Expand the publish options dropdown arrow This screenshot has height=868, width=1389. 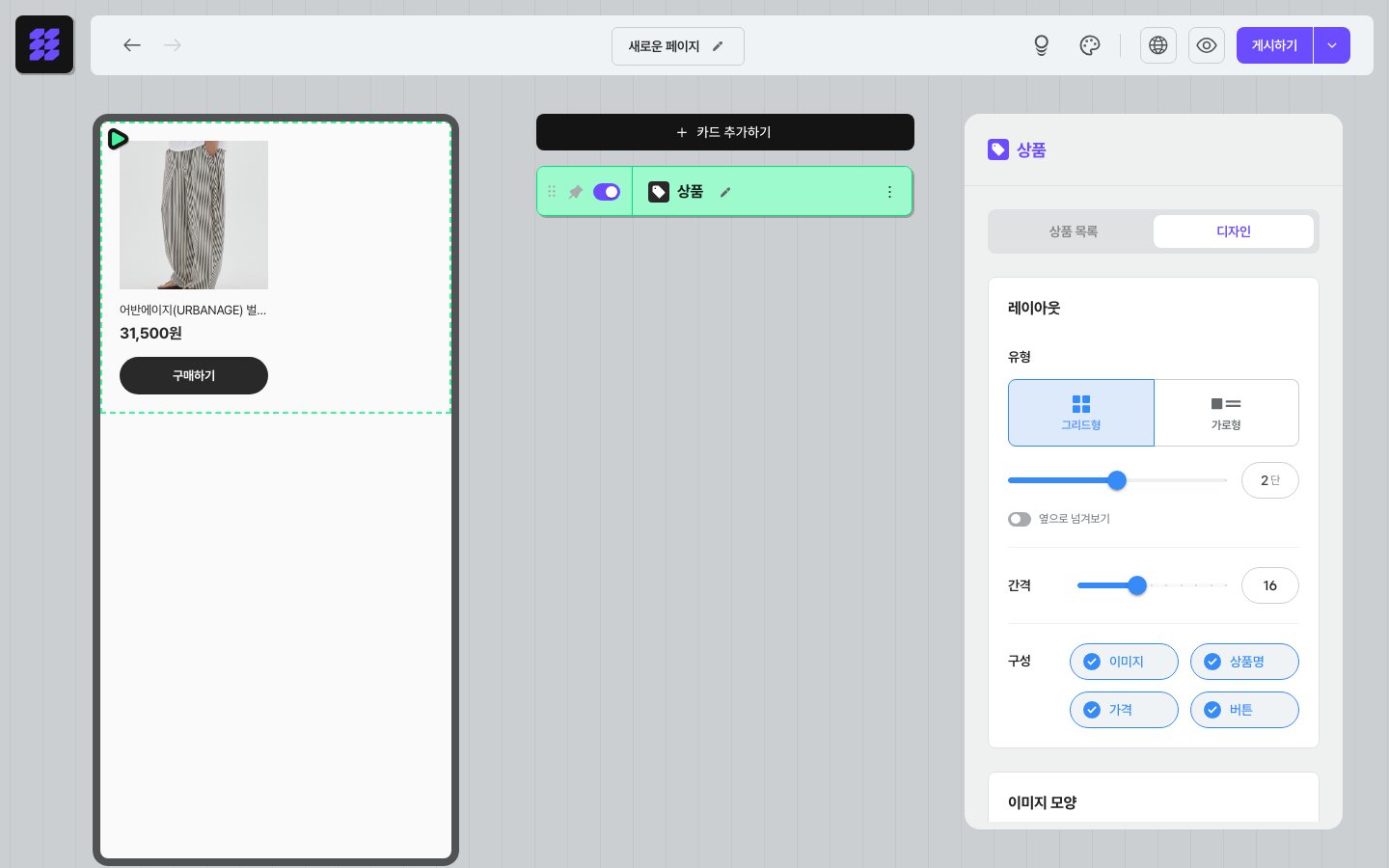point(1332,45)
